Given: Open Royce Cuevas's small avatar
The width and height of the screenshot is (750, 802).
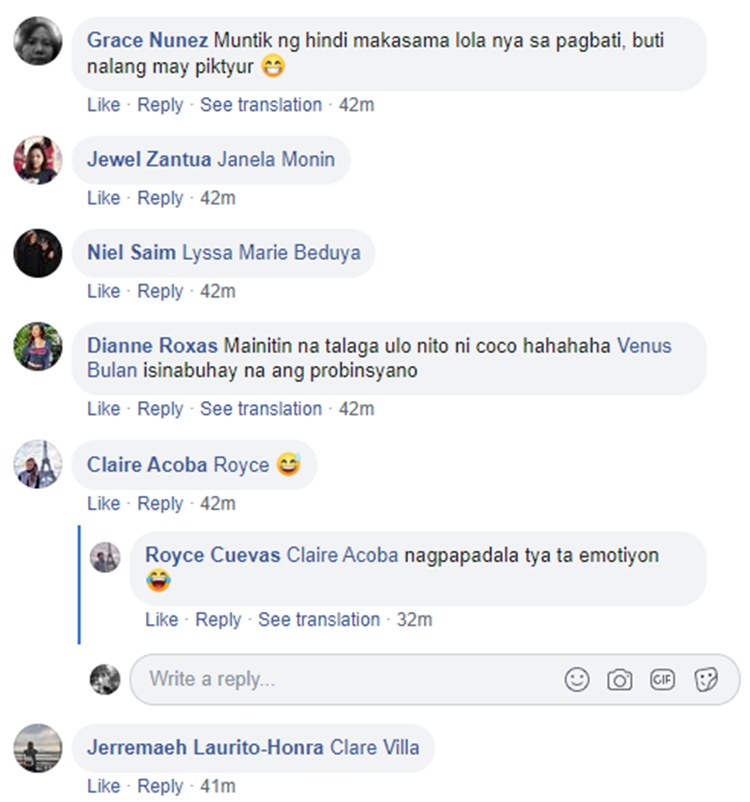Looking at the screenshot, I should [105, 557].
